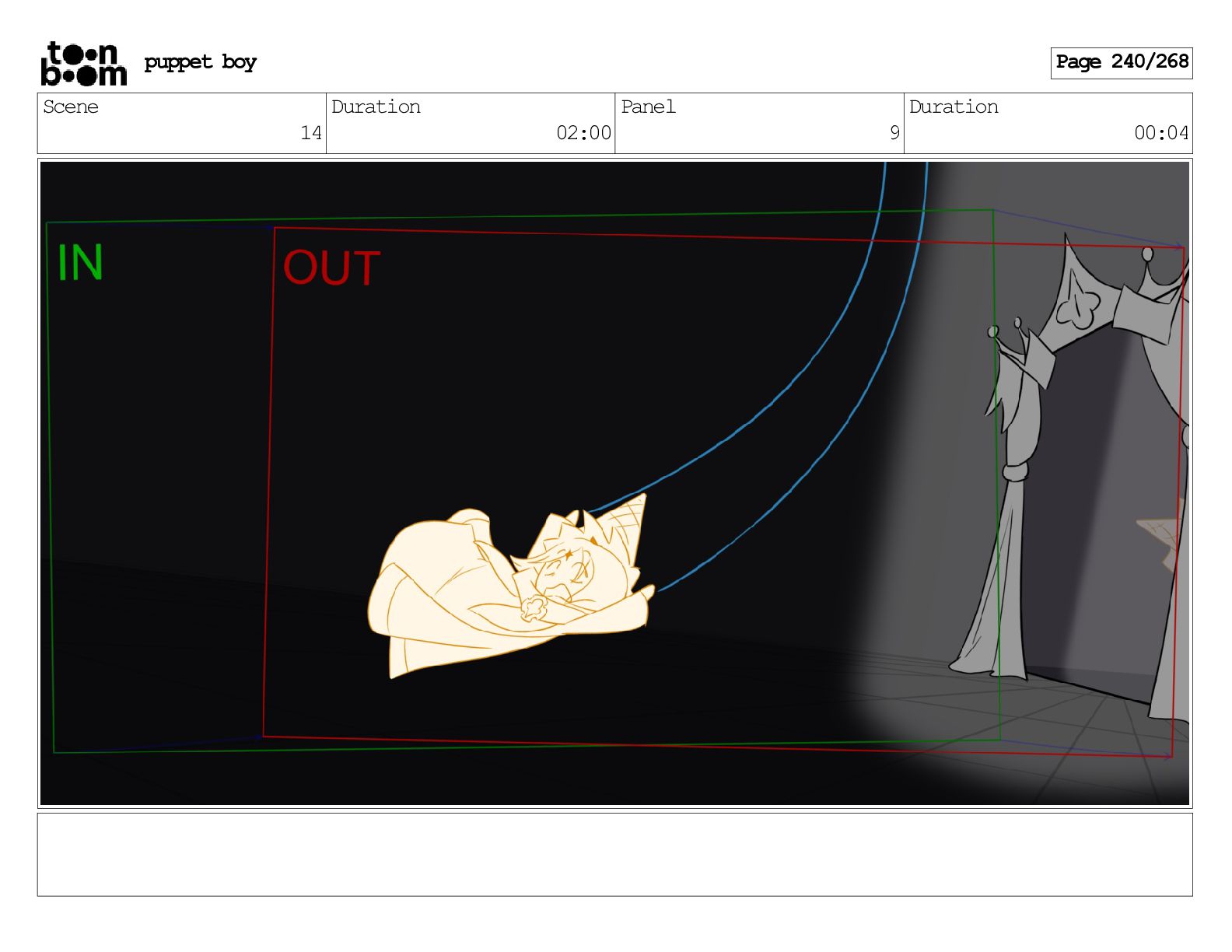Click the 'Page 240/268' page indicator
The width and height of the screenshot is (1232, 952).
click(1122, 62)
